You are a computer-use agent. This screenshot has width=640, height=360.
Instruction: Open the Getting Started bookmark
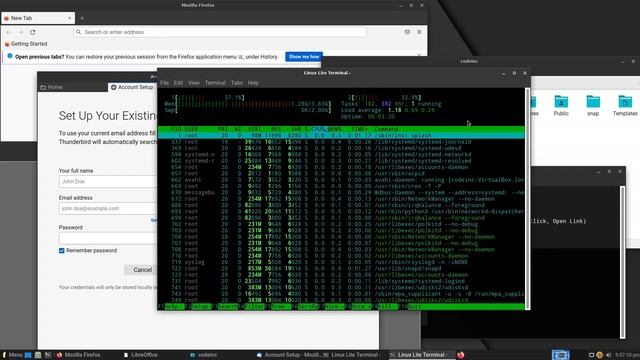26,44
